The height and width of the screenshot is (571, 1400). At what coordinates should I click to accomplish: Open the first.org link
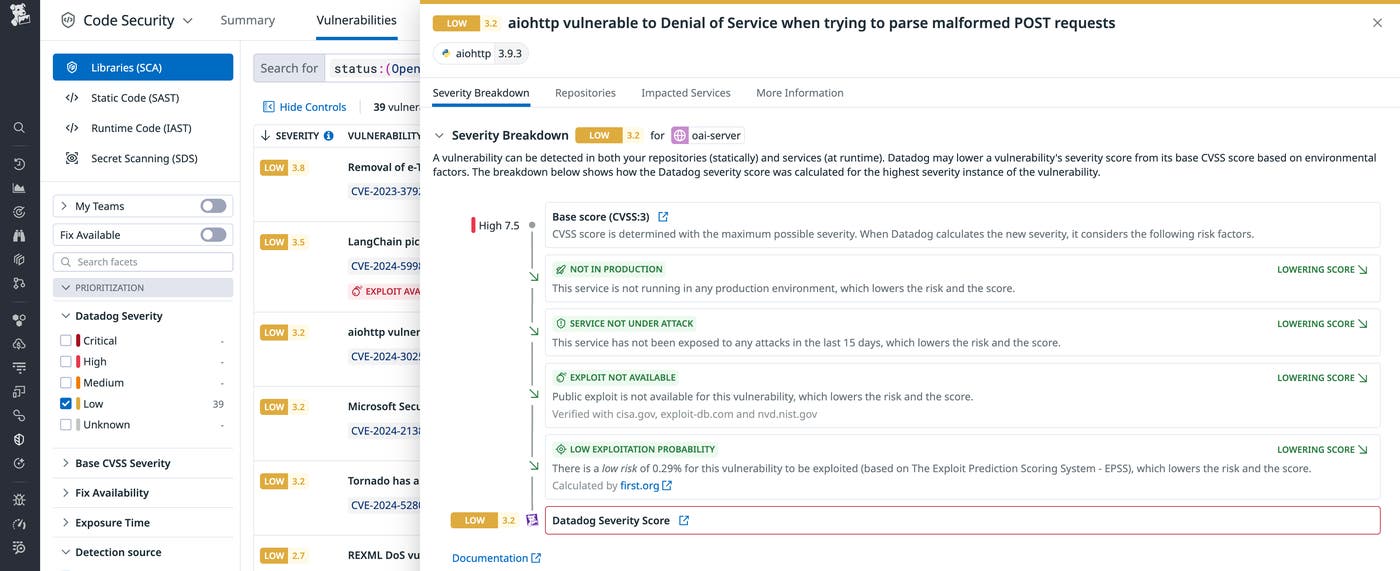pyautogui.click(x=646, y=486)
